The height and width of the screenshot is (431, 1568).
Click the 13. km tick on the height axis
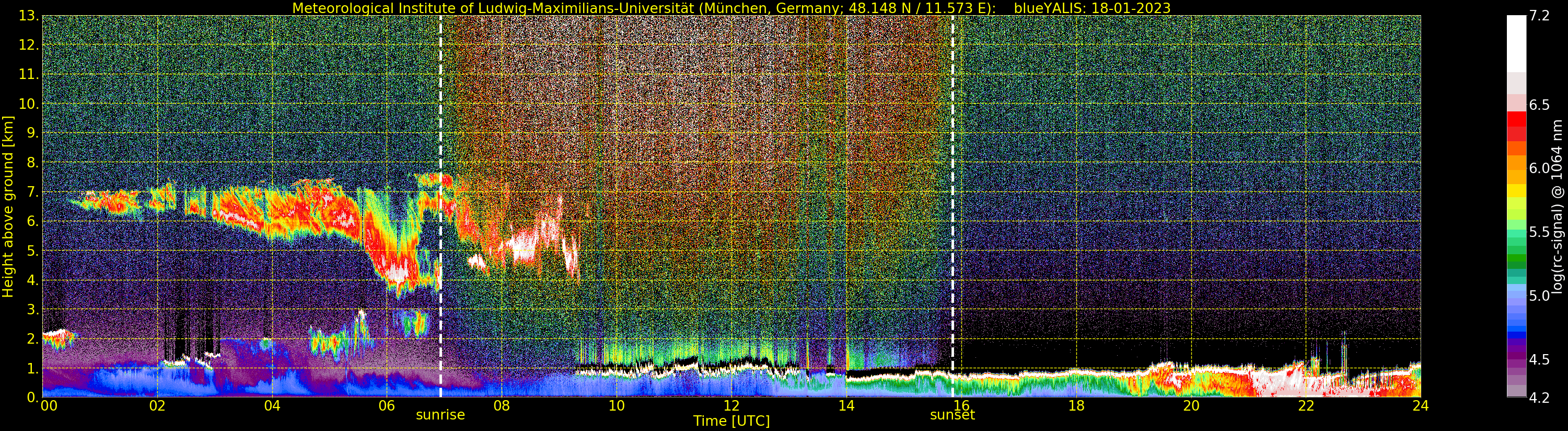pos(29,16)
